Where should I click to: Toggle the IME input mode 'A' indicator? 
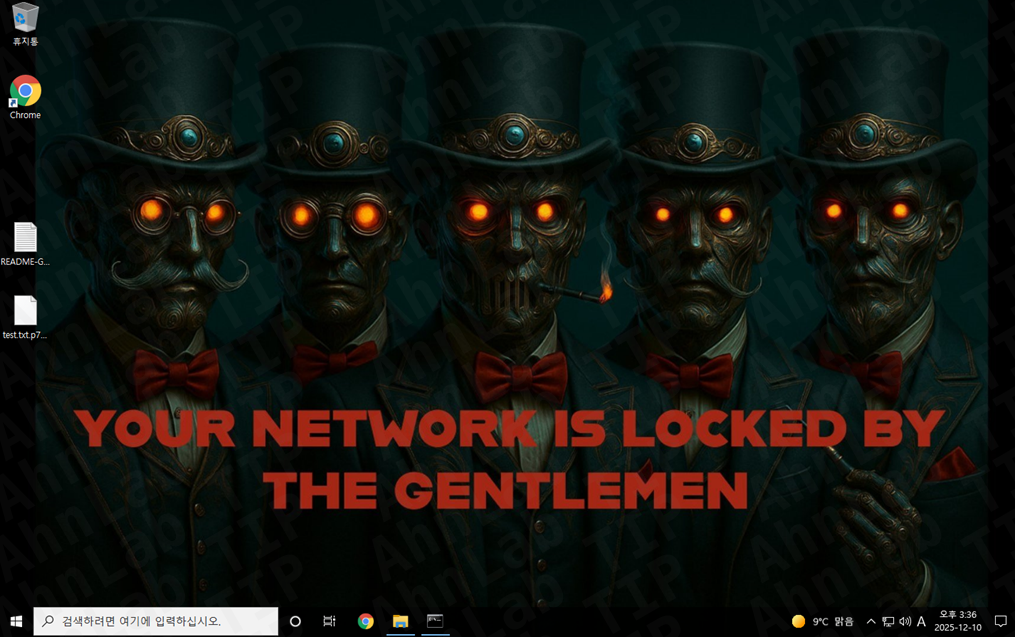point(921,621)
